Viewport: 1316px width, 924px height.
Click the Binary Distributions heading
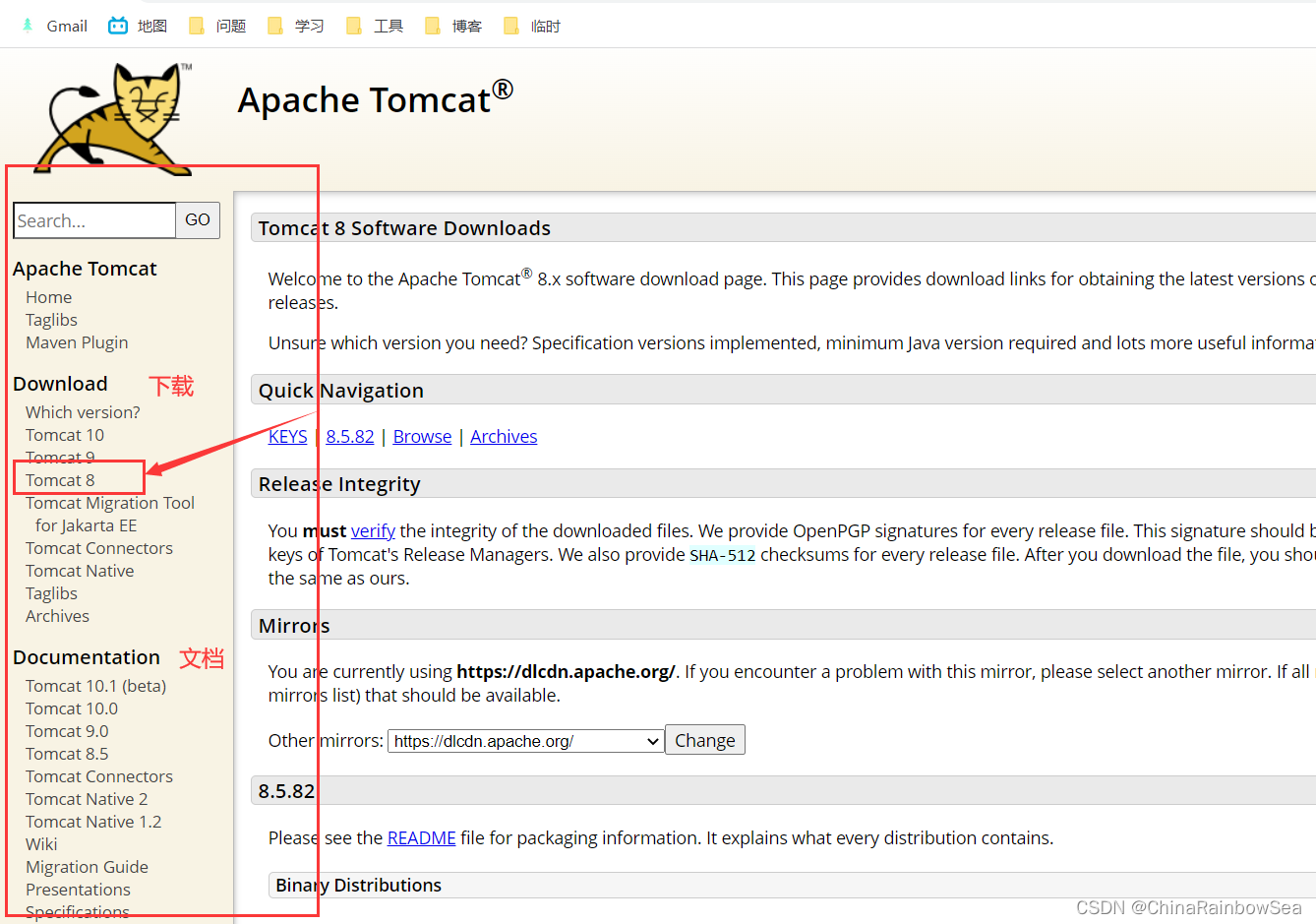pyautogui.click(x=358, y=886)
